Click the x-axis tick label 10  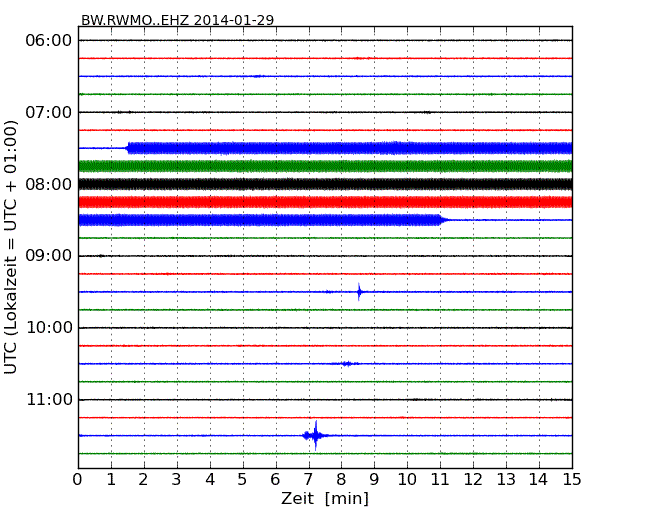point(407,479)
